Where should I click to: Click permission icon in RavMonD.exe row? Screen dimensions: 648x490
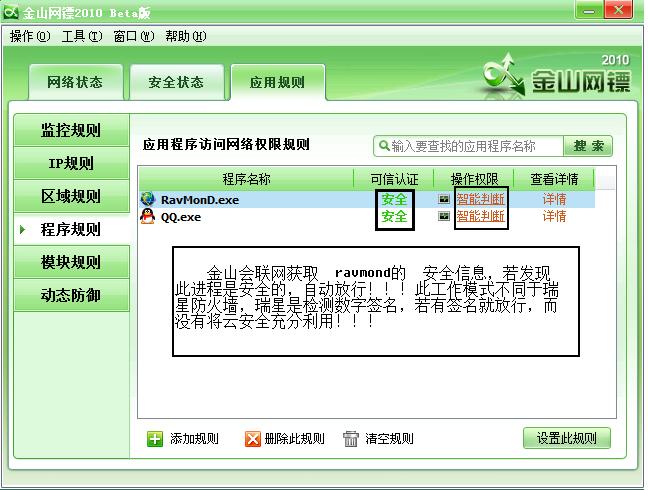(444, 200)
